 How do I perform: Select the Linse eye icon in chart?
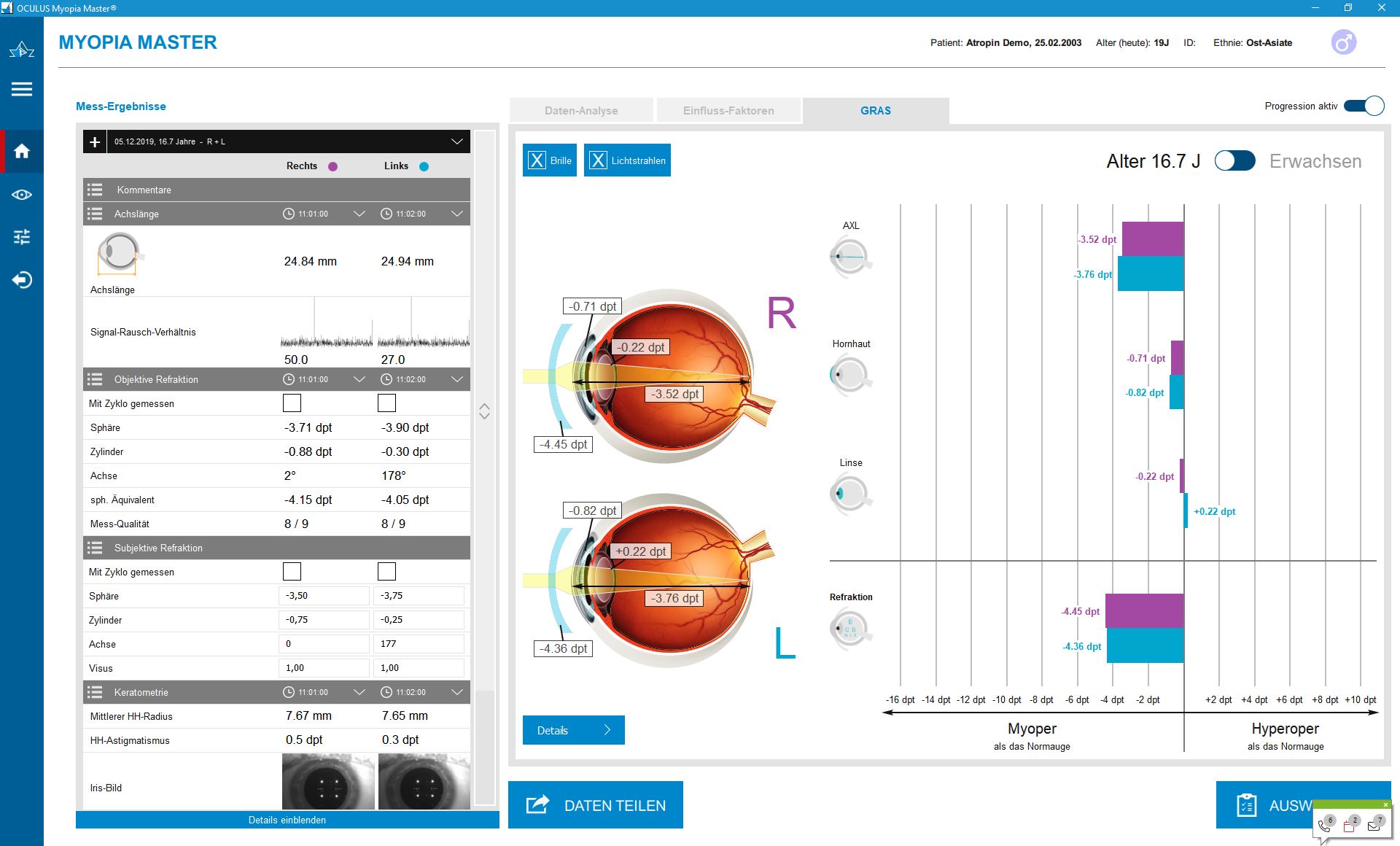(850, 494)
